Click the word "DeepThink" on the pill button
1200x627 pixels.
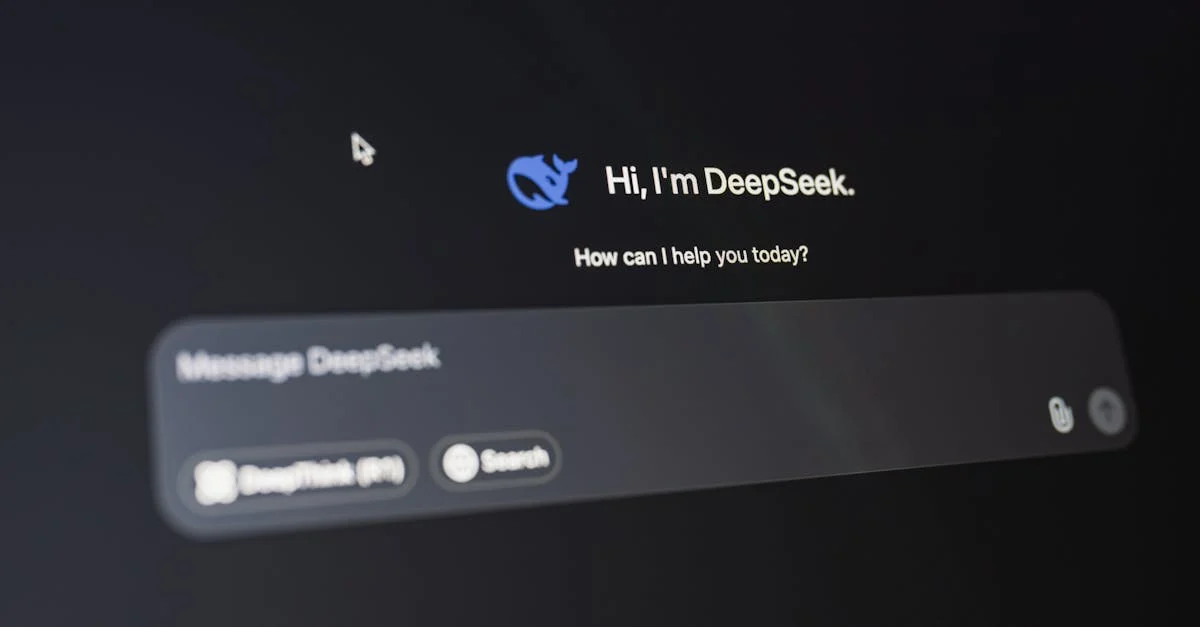[x=296, y=477]
